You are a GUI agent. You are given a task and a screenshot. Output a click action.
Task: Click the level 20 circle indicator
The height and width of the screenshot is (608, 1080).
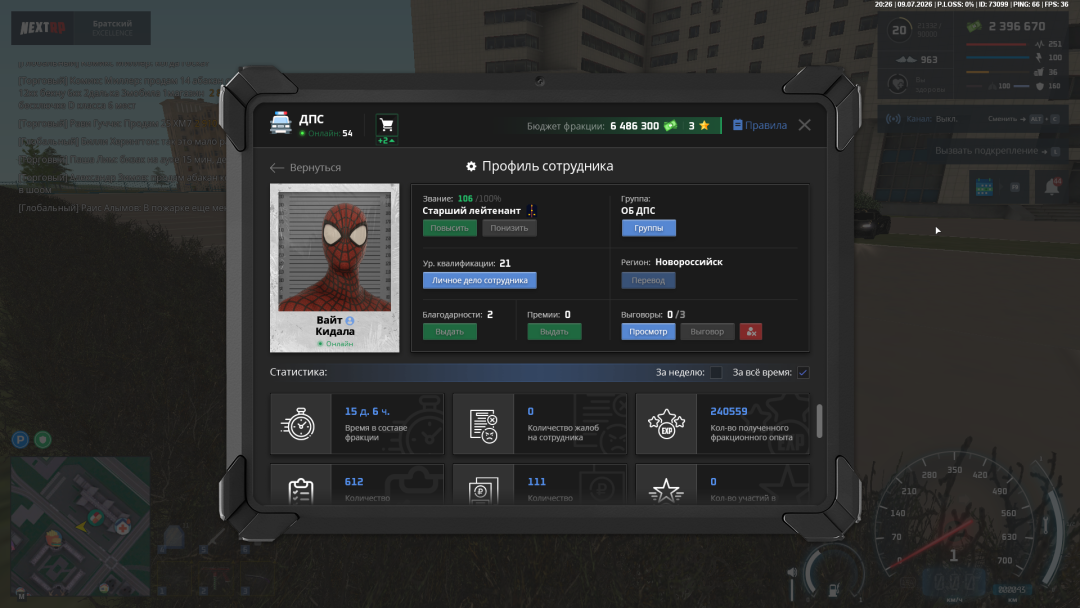click(899, 30)
